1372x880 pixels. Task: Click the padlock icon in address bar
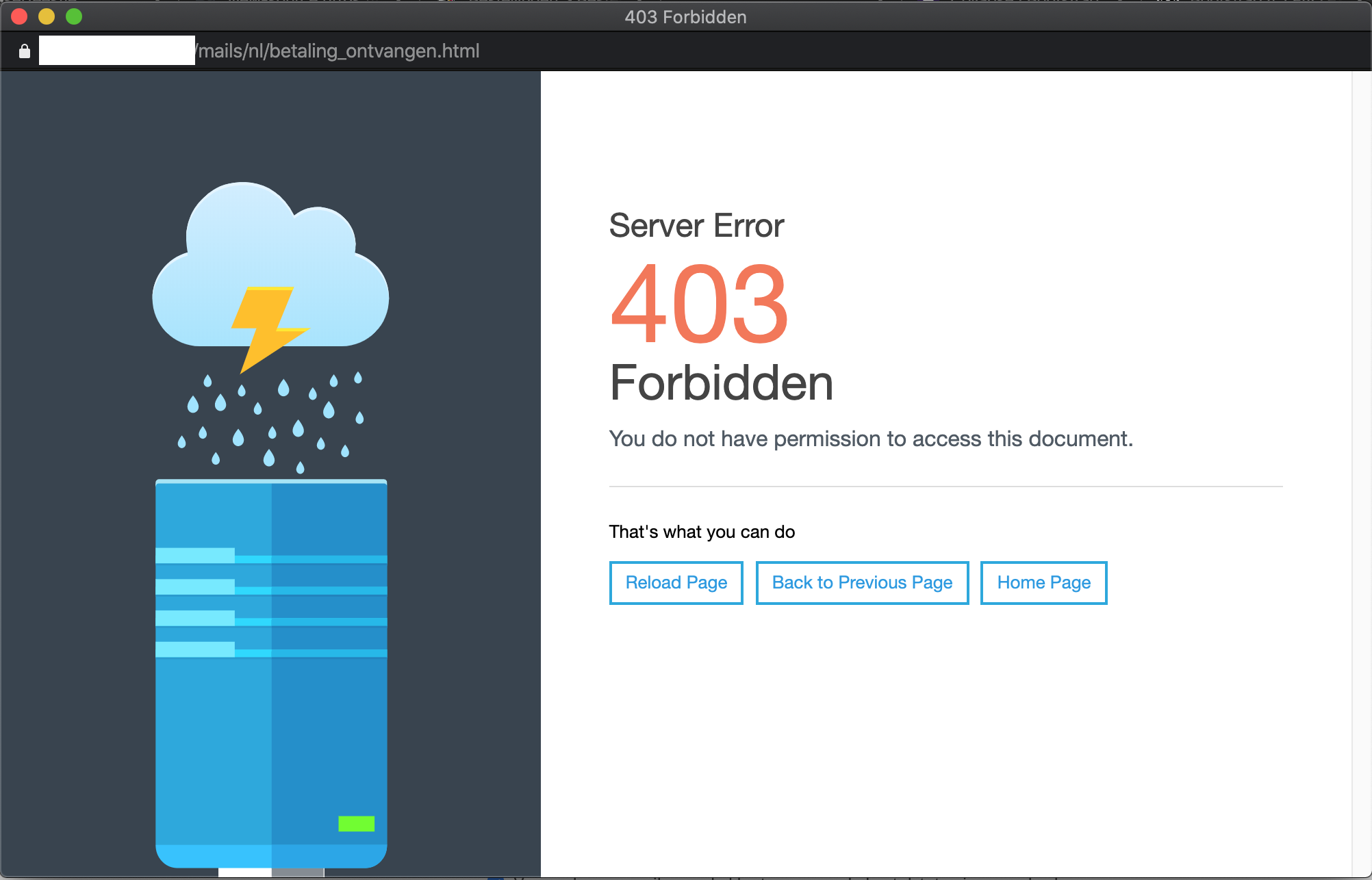[x=25, y=51]
